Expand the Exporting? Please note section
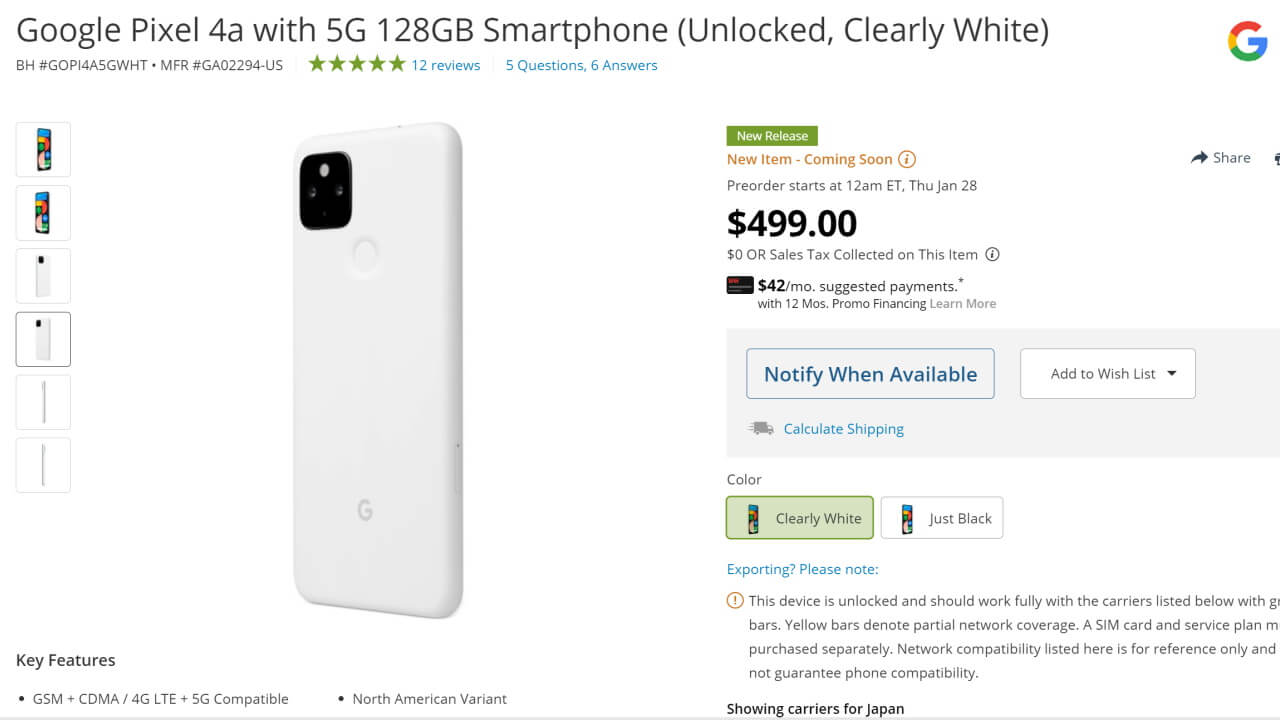This screenshot has height=720, width=1280. pyautogui.click(x=802, y=568)
